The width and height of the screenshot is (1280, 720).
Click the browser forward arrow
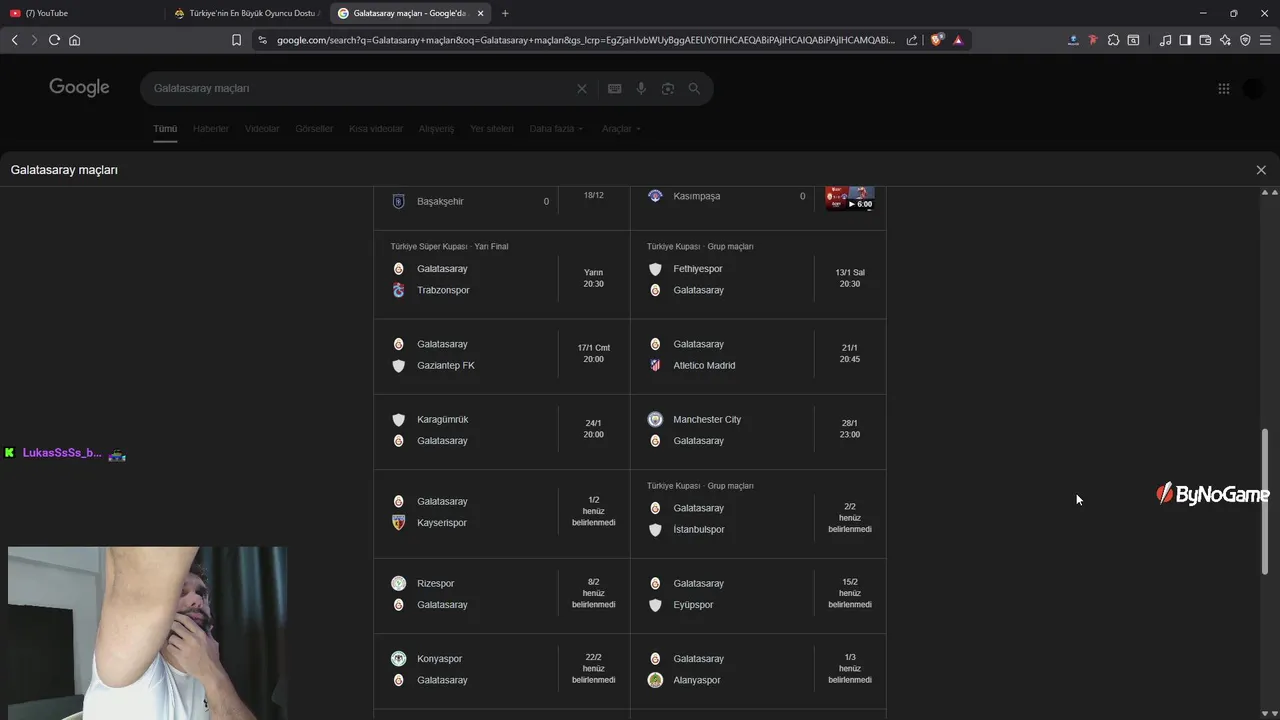(34, 40)
